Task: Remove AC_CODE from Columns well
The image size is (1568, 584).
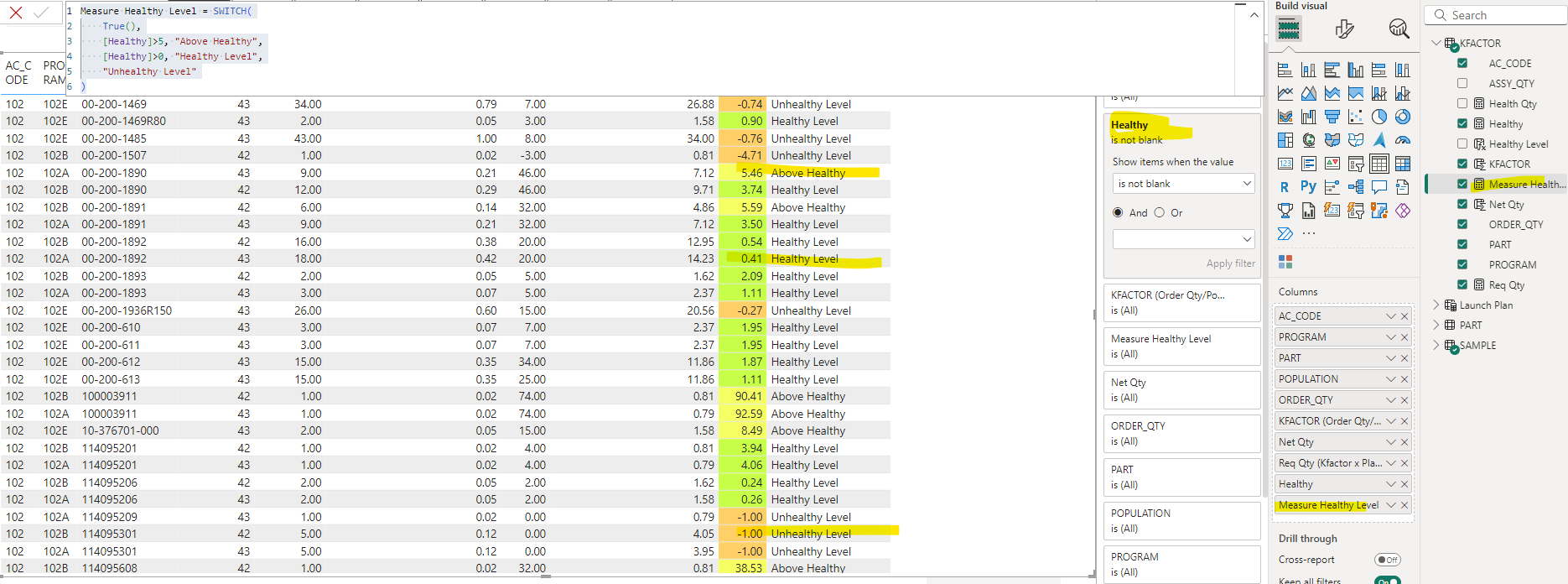Action: pos(1405,316)
